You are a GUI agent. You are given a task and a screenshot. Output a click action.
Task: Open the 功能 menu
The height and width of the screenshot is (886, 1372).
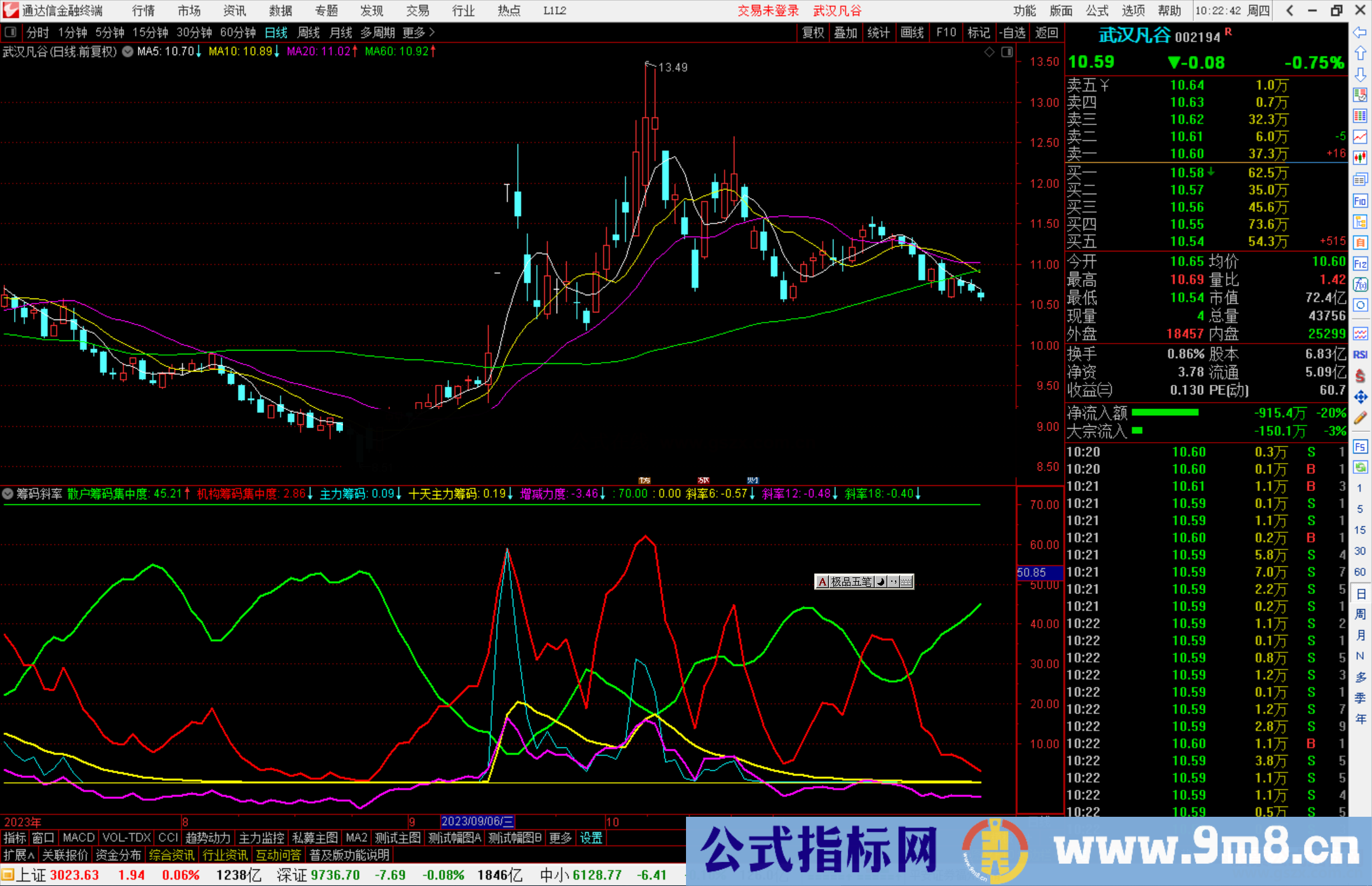point(1025,11)
